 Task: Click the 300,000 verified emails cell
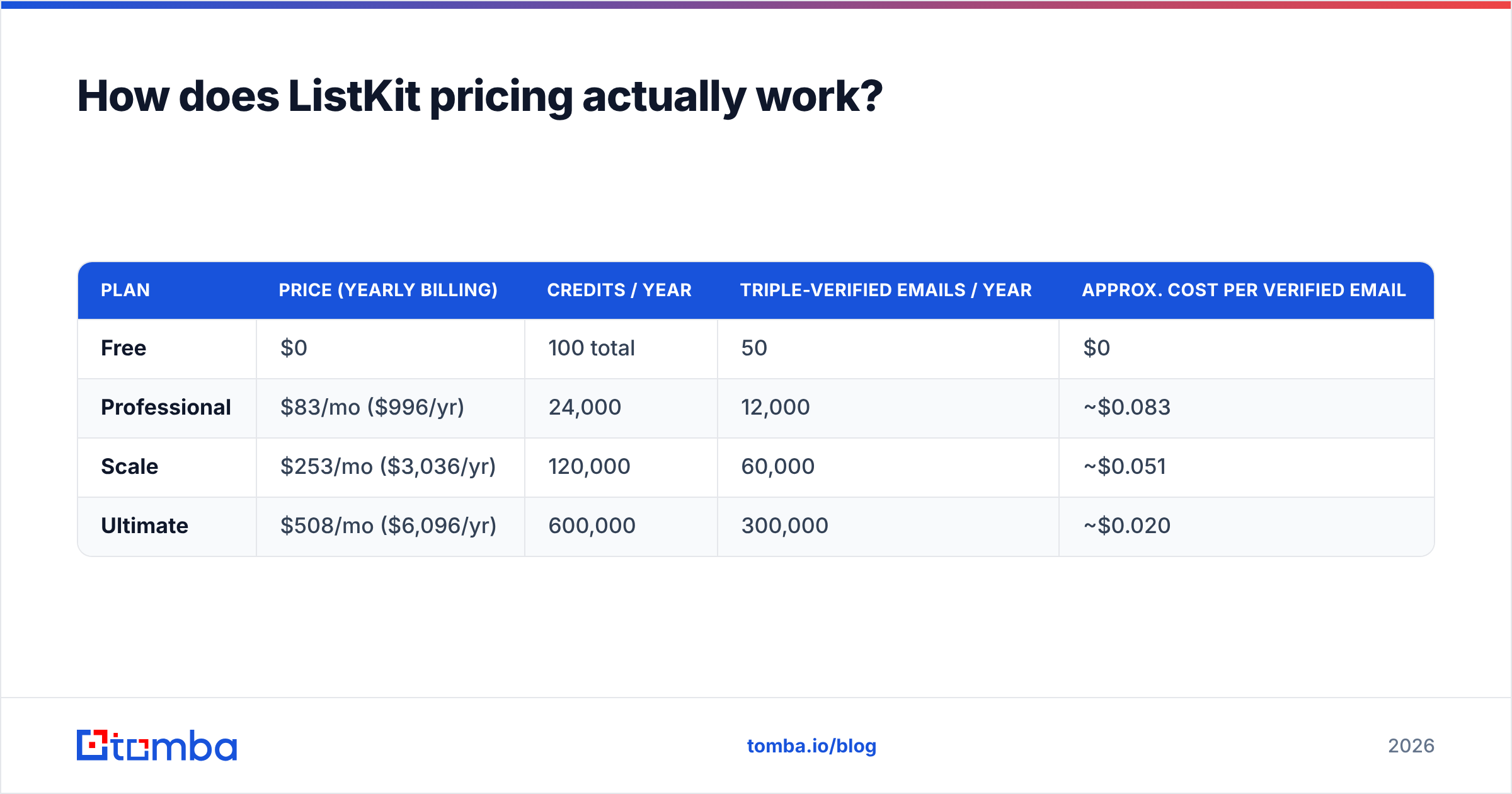[x=888, y=526]
